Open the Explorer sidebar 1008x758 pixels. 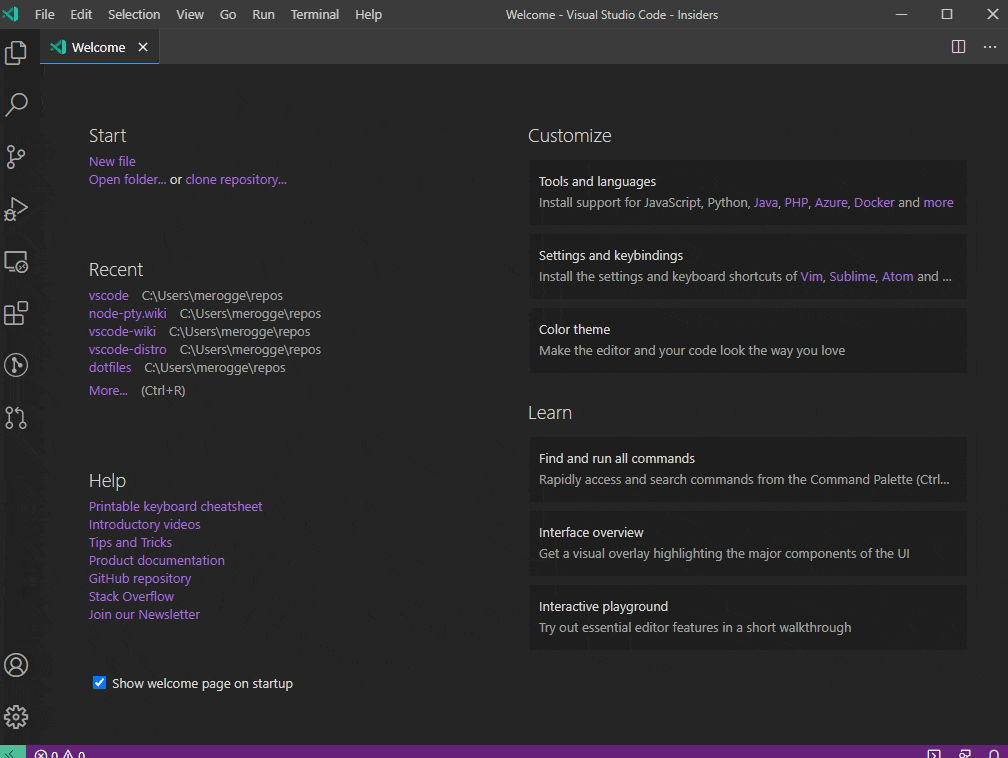16,52
